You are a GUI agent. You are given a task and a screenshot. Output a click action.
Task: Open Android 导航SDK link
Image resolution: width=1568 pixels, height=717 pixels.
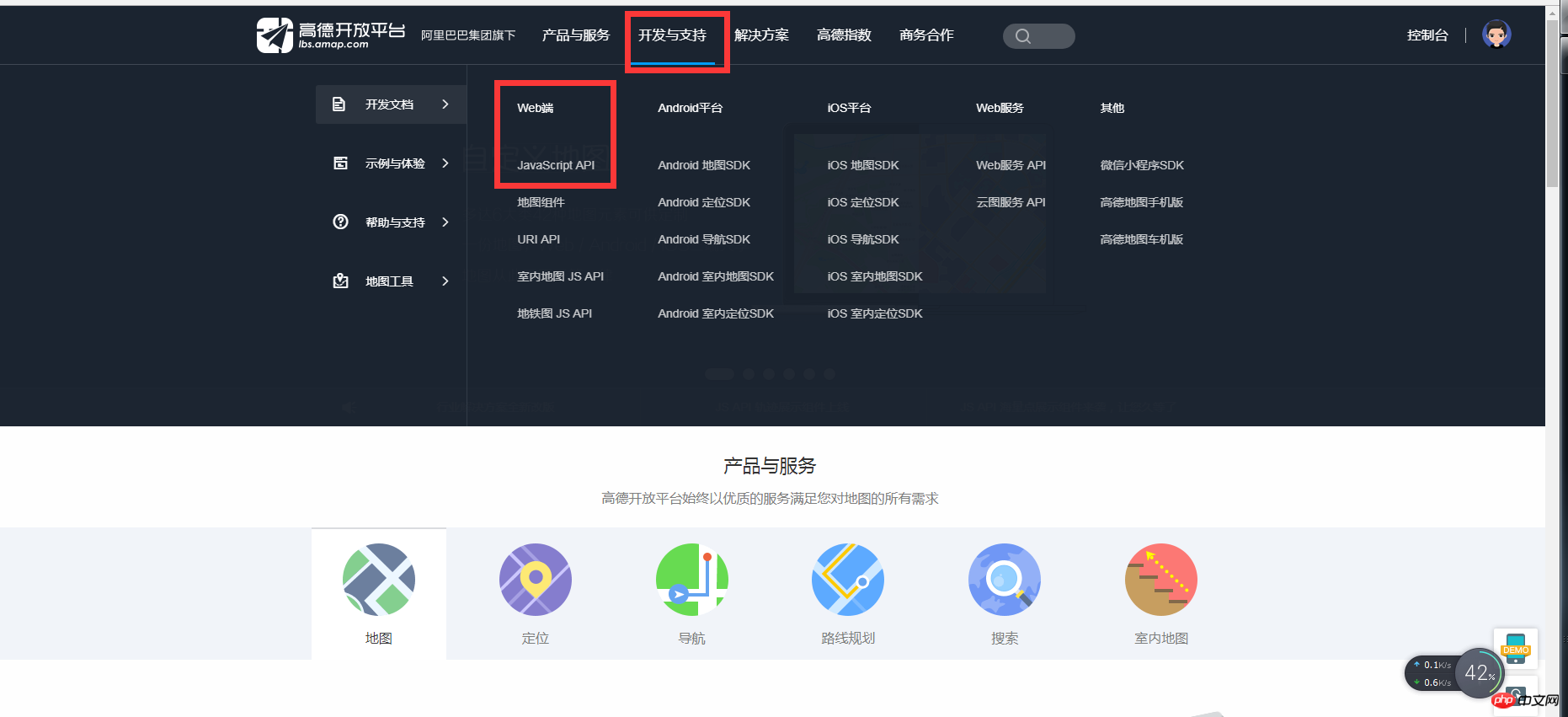point(704,239)
